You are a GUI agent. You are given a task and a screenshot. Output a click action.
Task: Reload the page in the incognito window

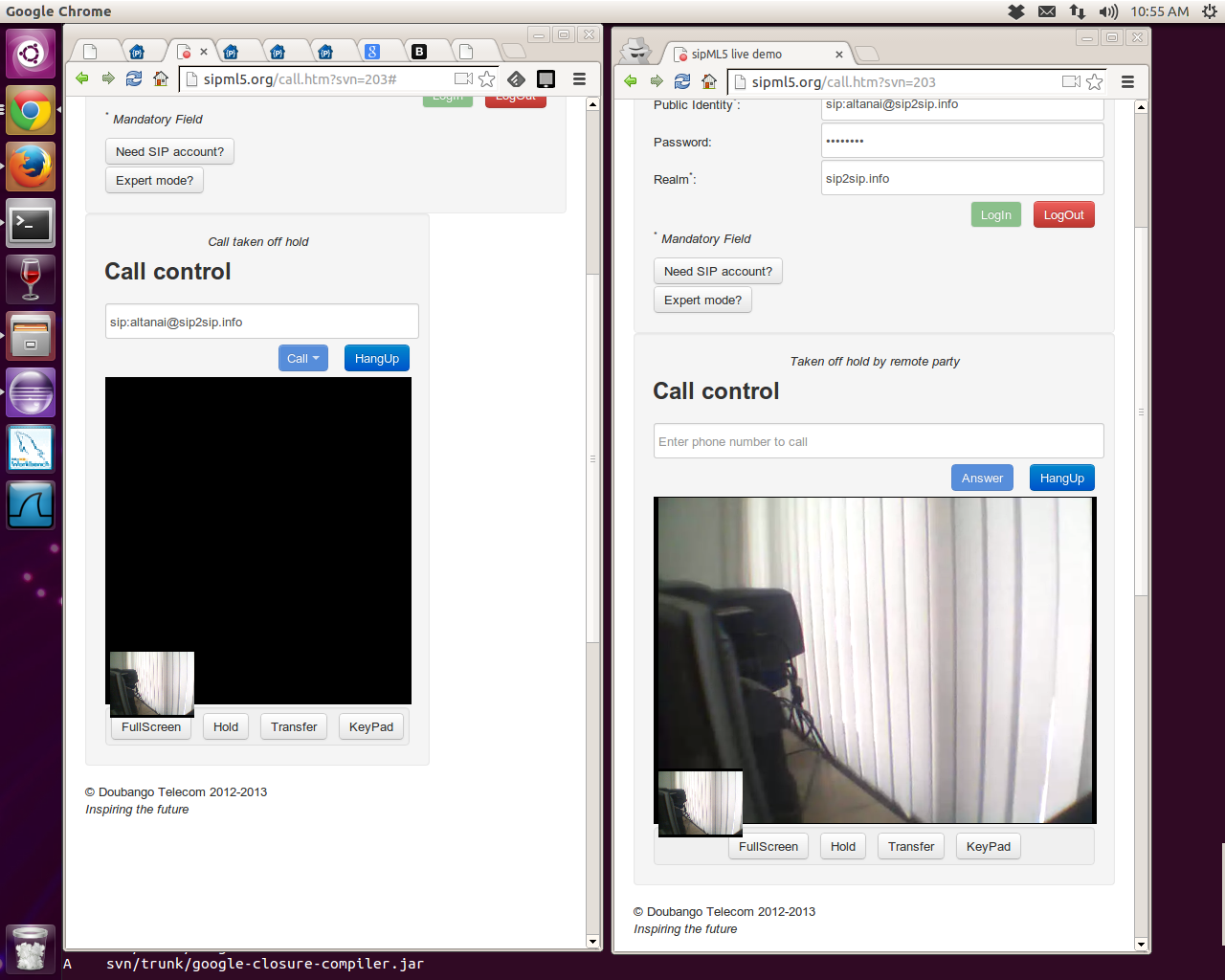coord(682,81)
